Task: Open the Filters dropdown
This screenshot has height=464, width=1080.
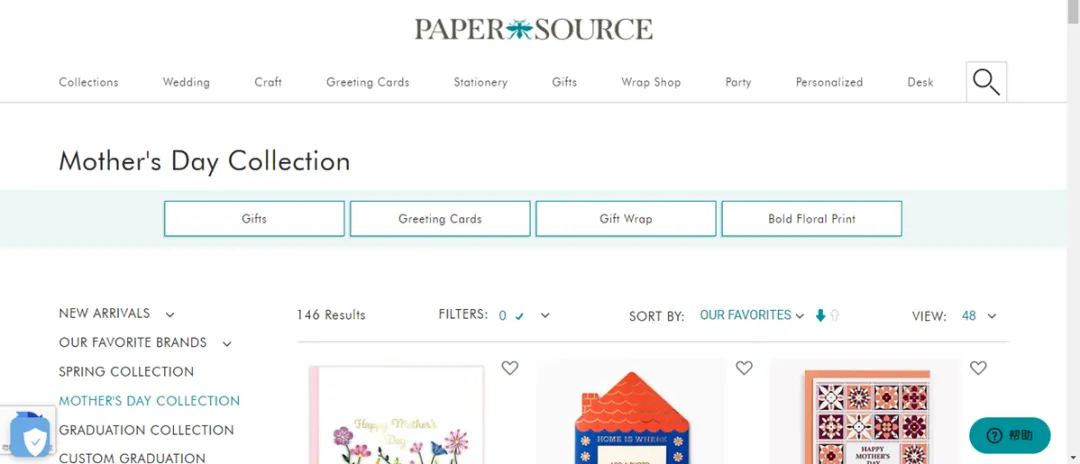Action: tap(545, 315)
